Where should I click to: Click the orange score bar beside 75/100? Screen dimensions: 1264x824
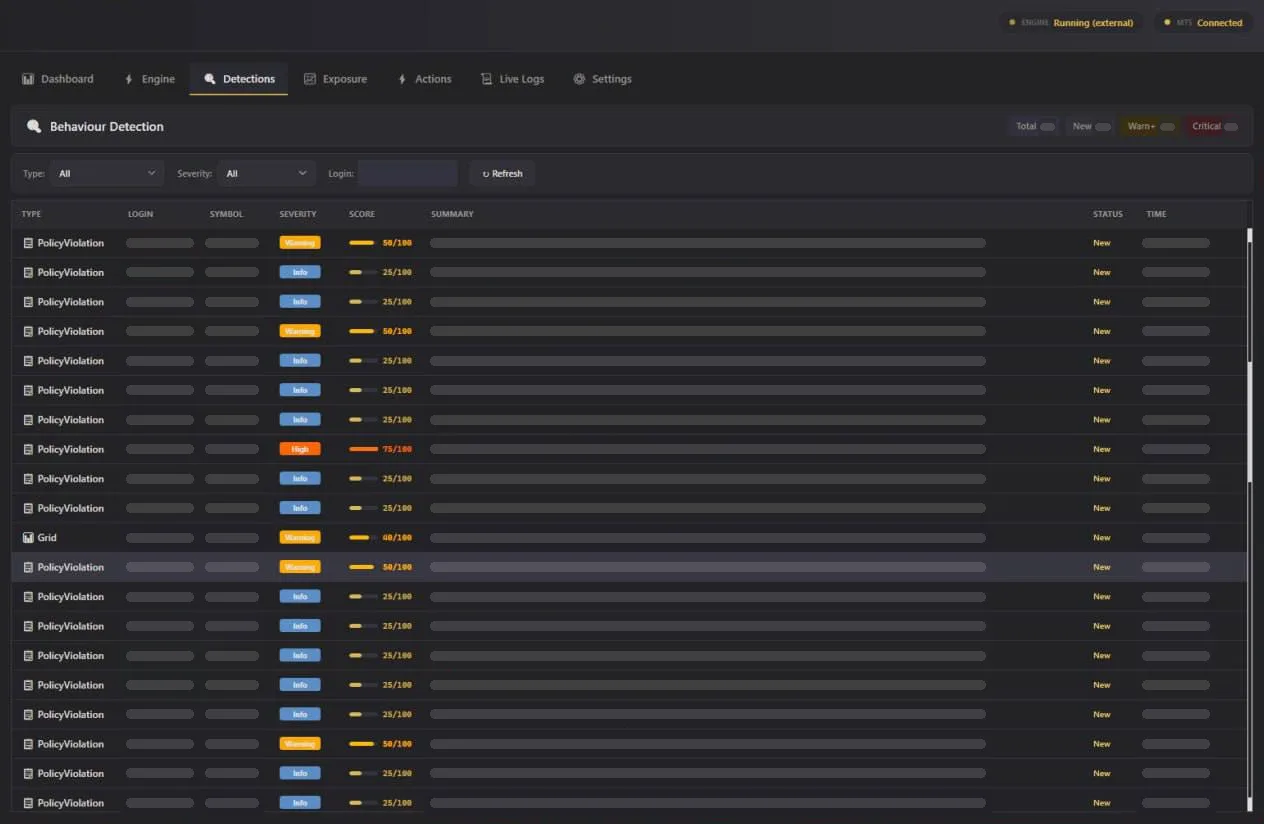pos(363,449)
